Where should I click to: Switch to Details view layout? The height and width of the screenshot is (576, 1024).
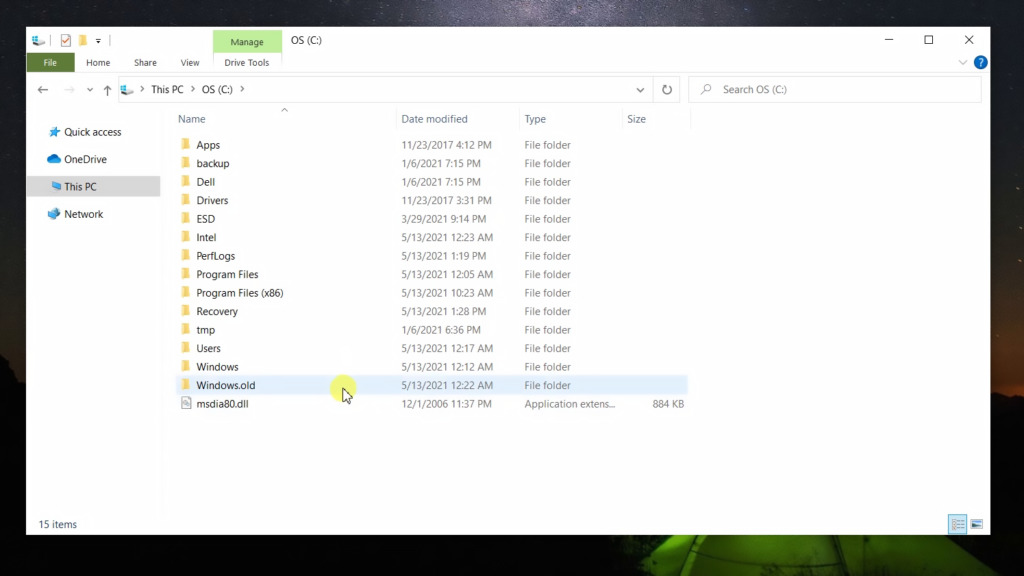pyautogui.click(x=957, y=524)
